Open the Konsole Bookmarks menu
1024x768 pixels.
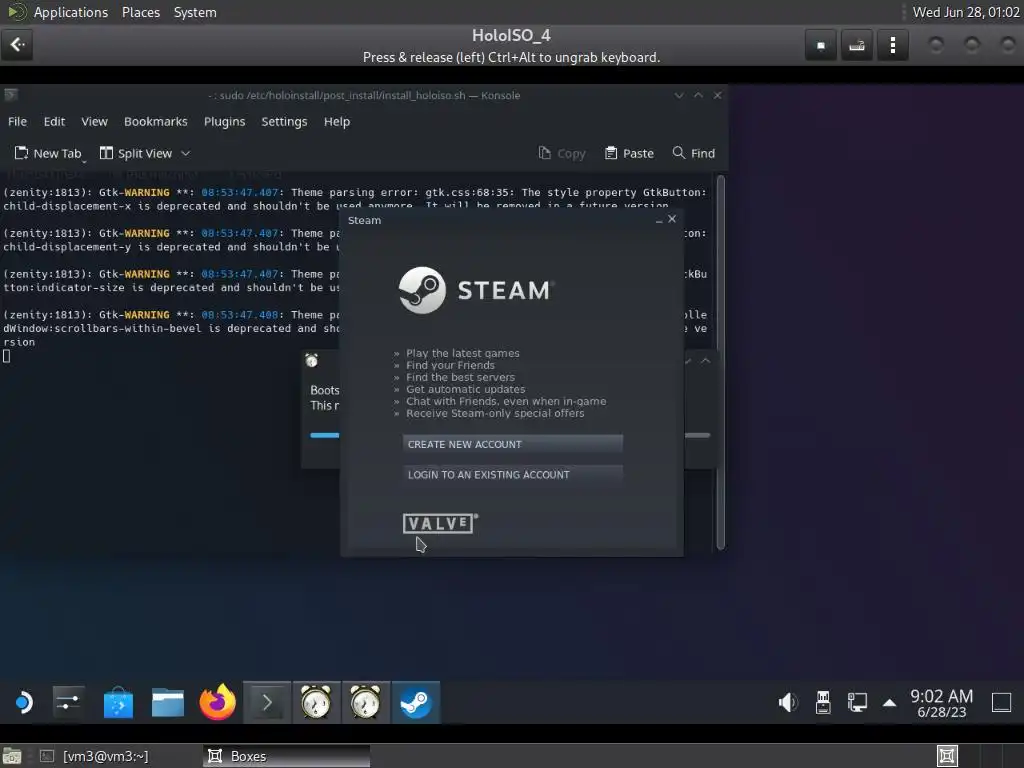(x=155, y=121)
